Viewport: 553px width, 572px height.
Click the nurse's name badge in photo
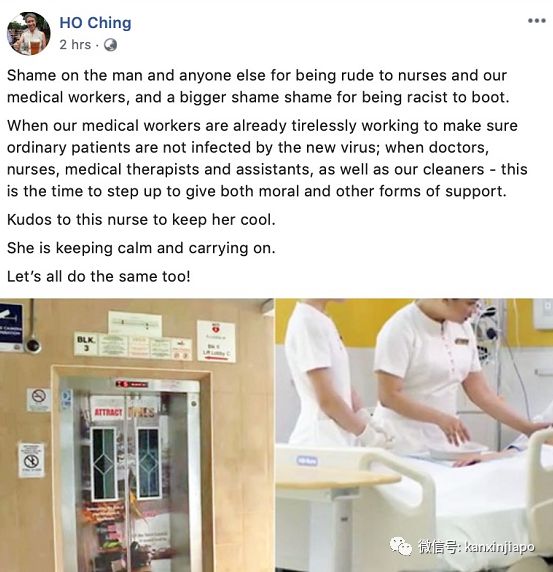461,341
